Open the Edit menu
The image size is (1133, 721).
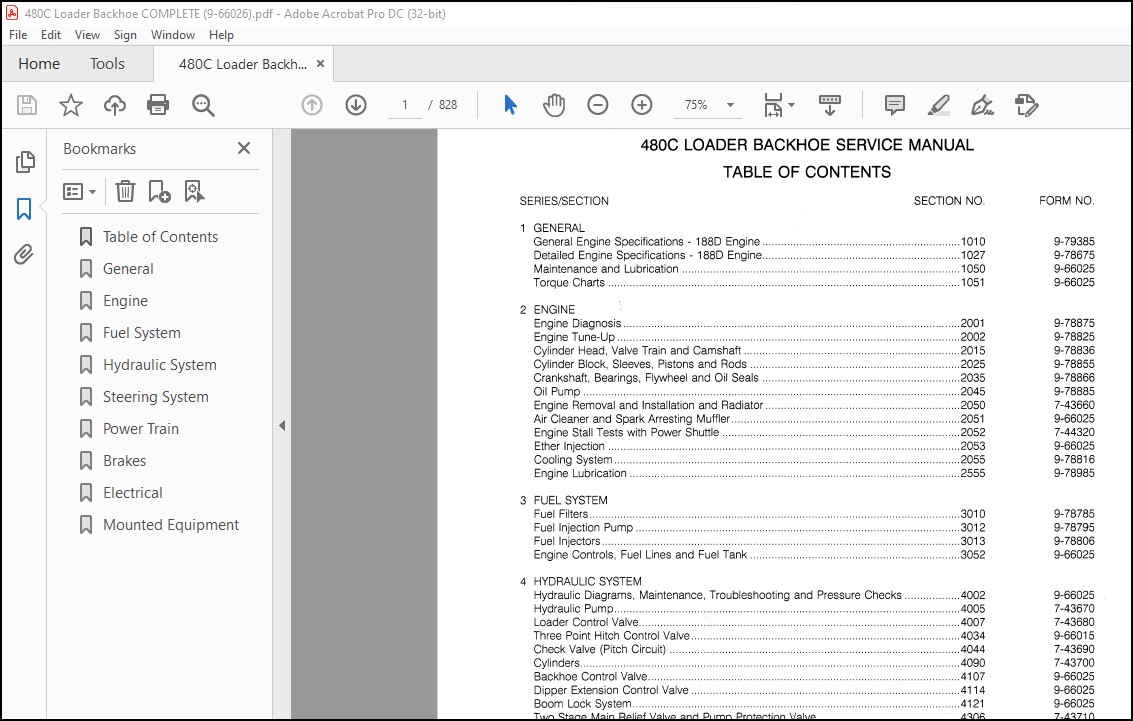(51, 35)
